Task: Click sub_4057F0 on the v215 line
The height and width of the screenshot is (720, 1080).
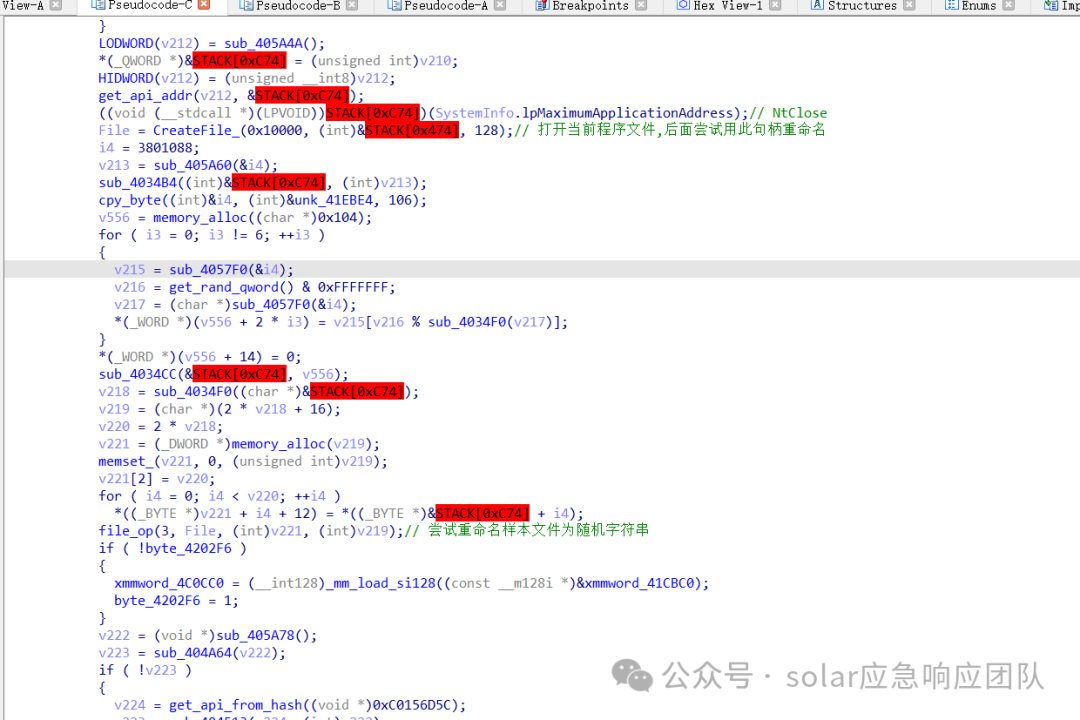Action: click(208, 270)
